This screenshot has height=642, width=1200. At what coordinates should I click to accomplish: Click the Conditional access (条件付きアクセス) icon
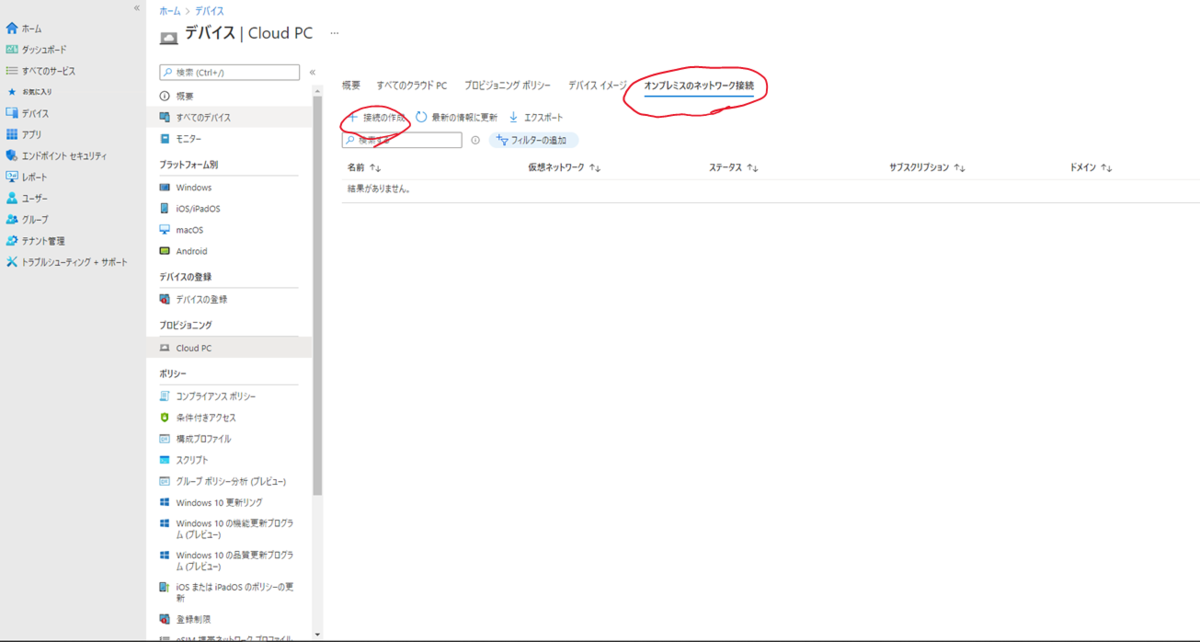165,417
